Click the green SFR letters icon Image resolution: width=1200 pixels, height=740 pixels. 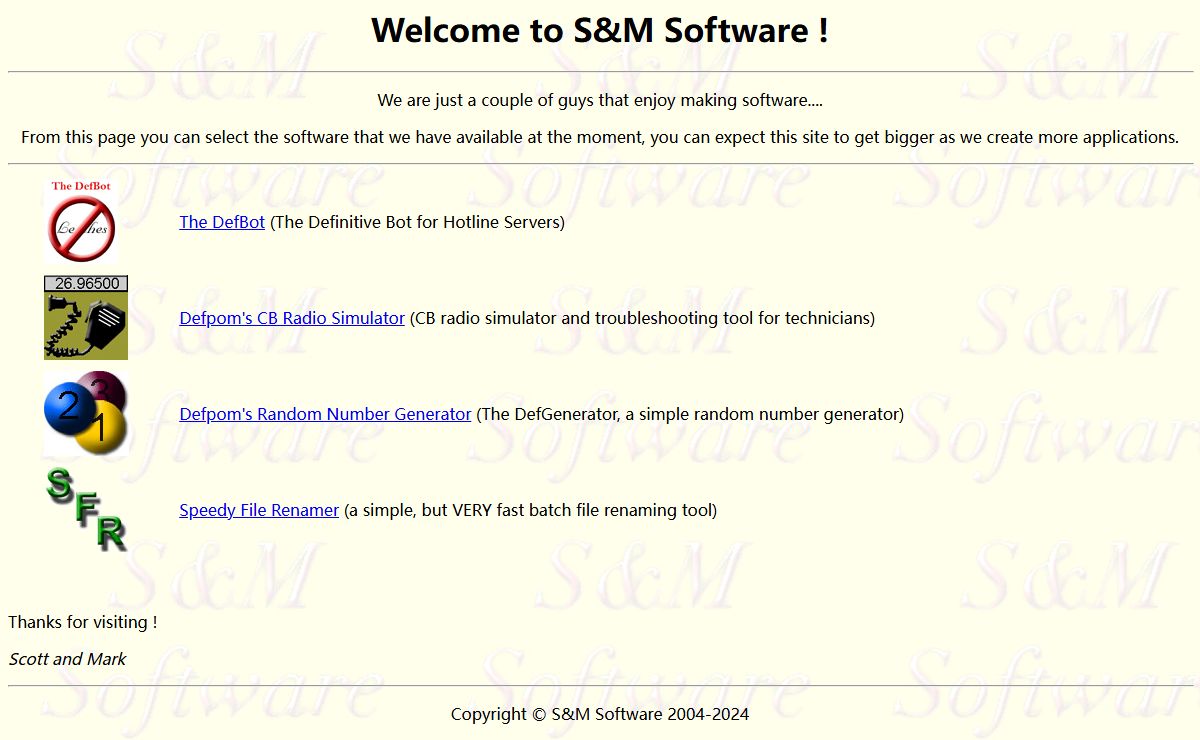tap(86, 509)
